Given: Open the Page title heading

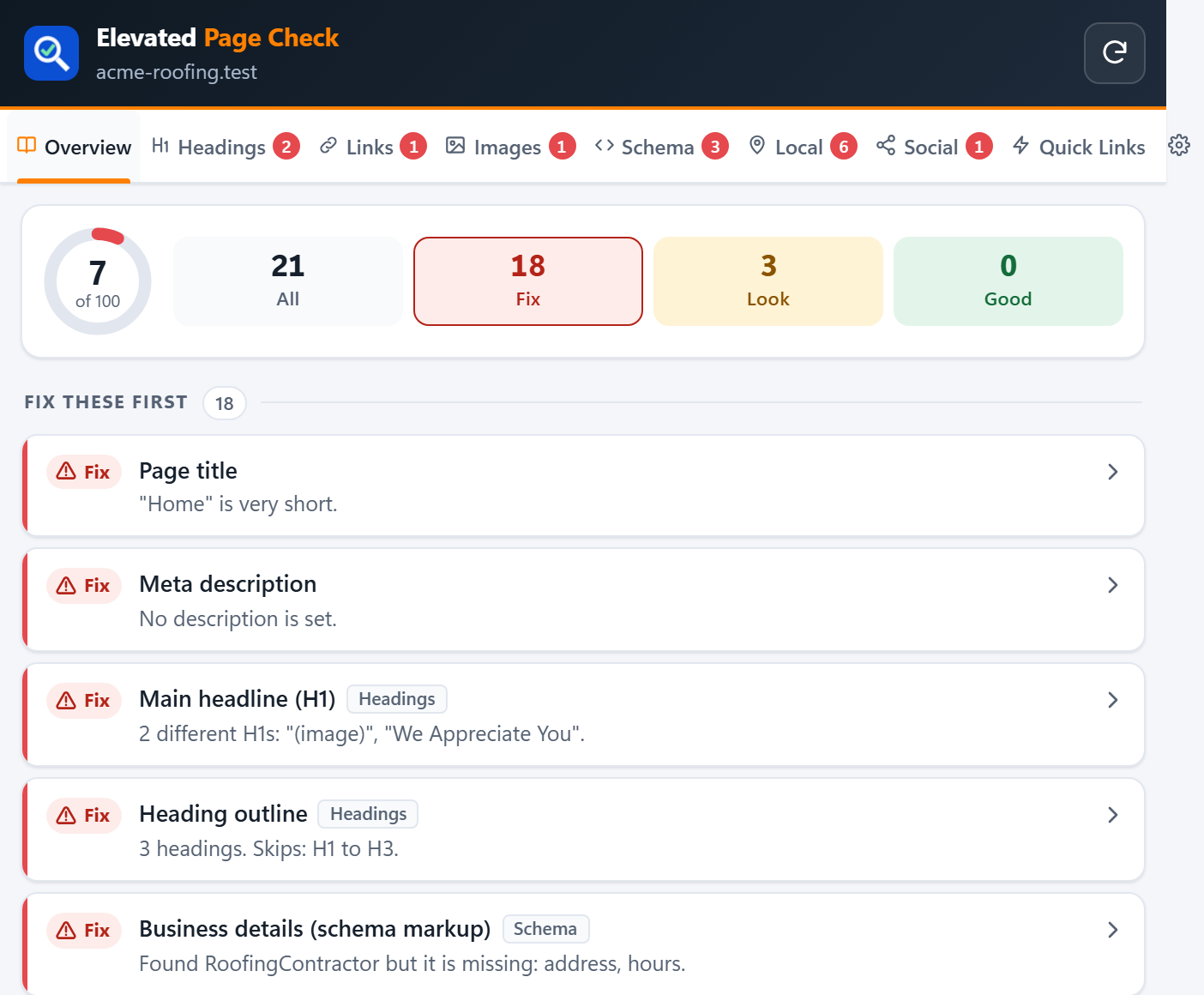Looking at the screenshot, I should pyautogui.click(x=188, y=471).
